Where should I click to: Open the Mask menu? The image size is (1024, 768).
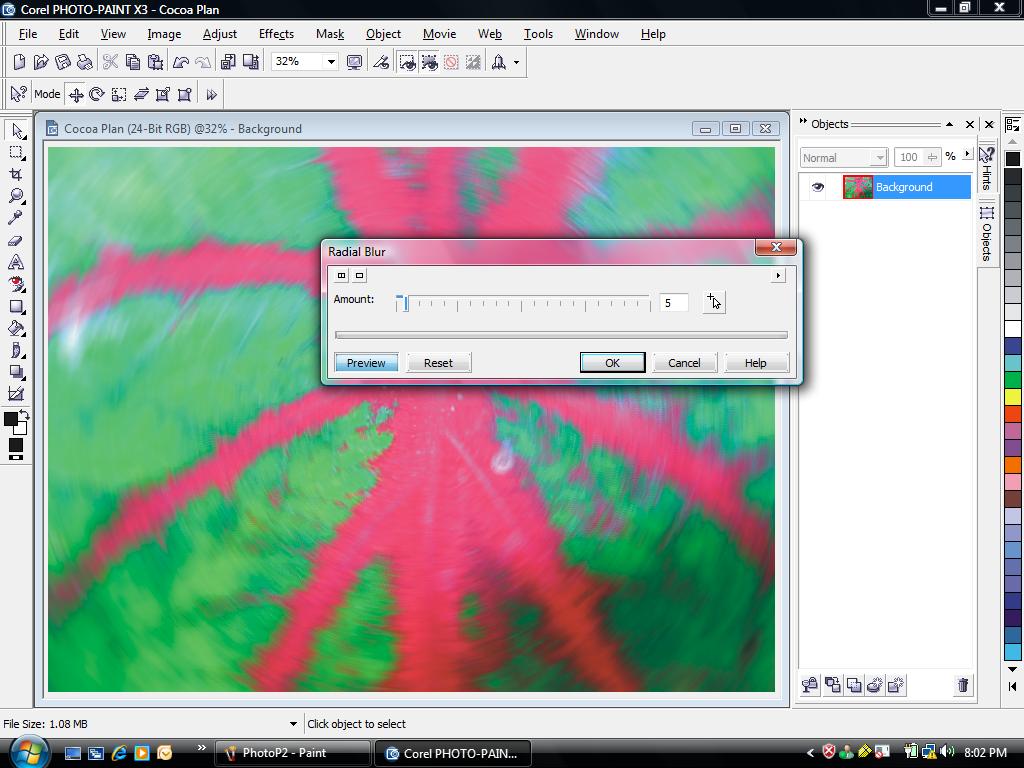point(330,34)
